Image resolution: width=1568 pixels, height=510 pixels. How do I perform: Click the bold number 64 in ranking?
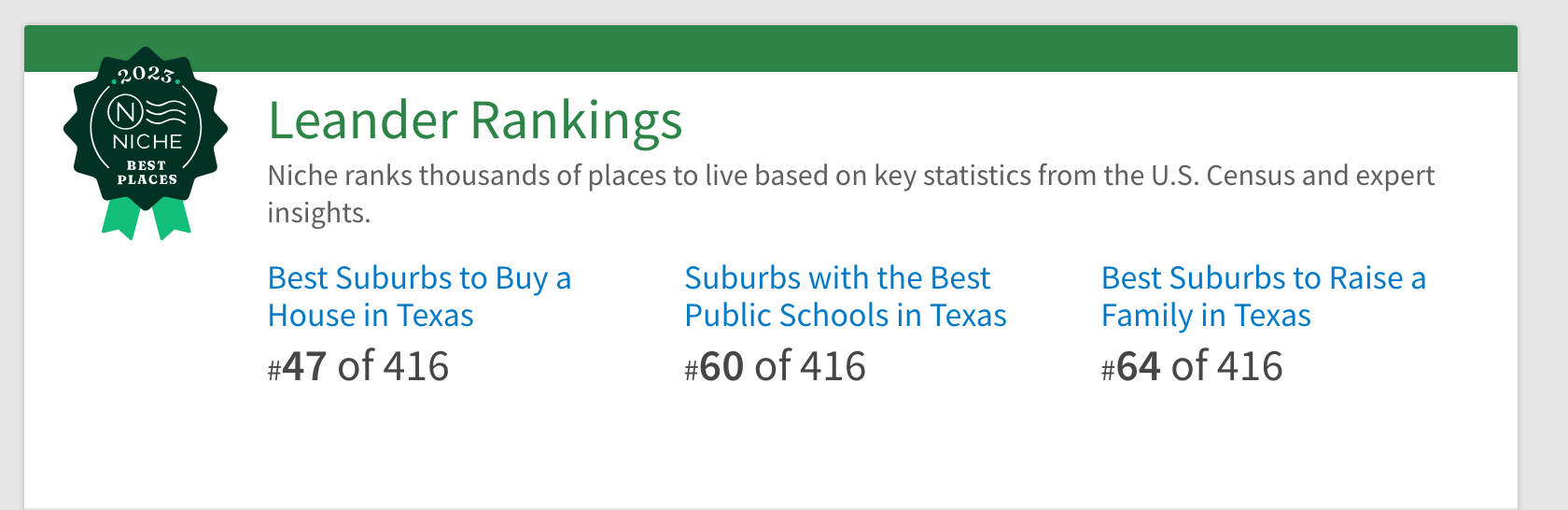[1139, 366]
